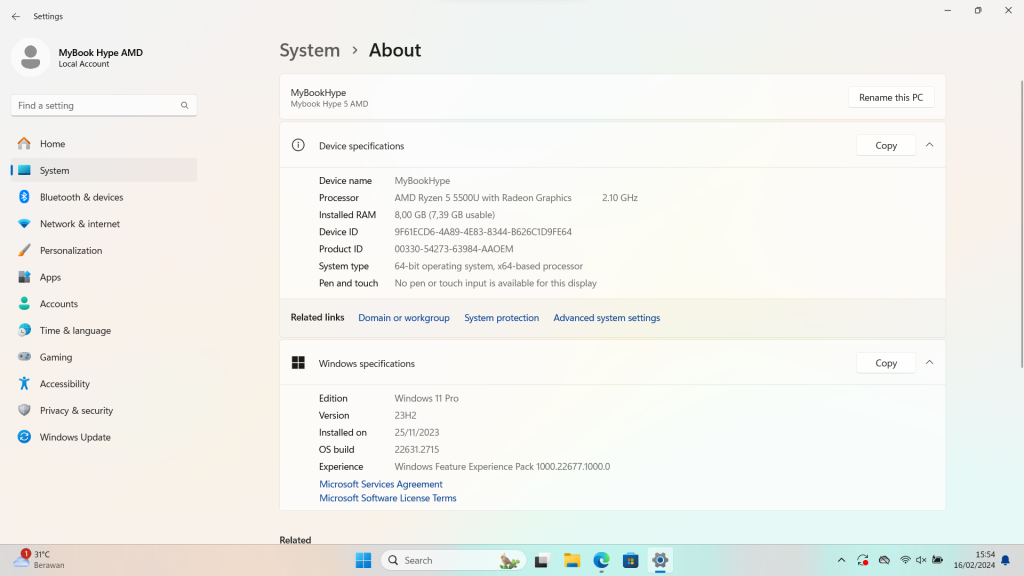Click the Accessibility sidebar icon
1024x576 pixels.
(24, 384)
